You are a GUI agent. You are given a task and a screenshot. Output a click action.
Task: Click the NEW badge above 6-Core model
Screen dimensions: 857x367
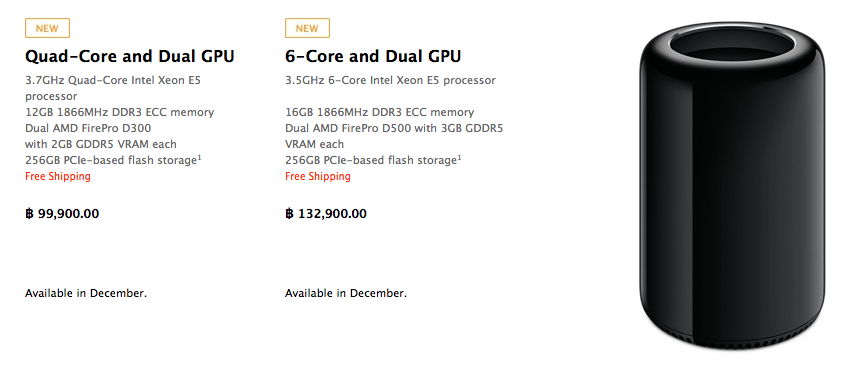point(307,28)
